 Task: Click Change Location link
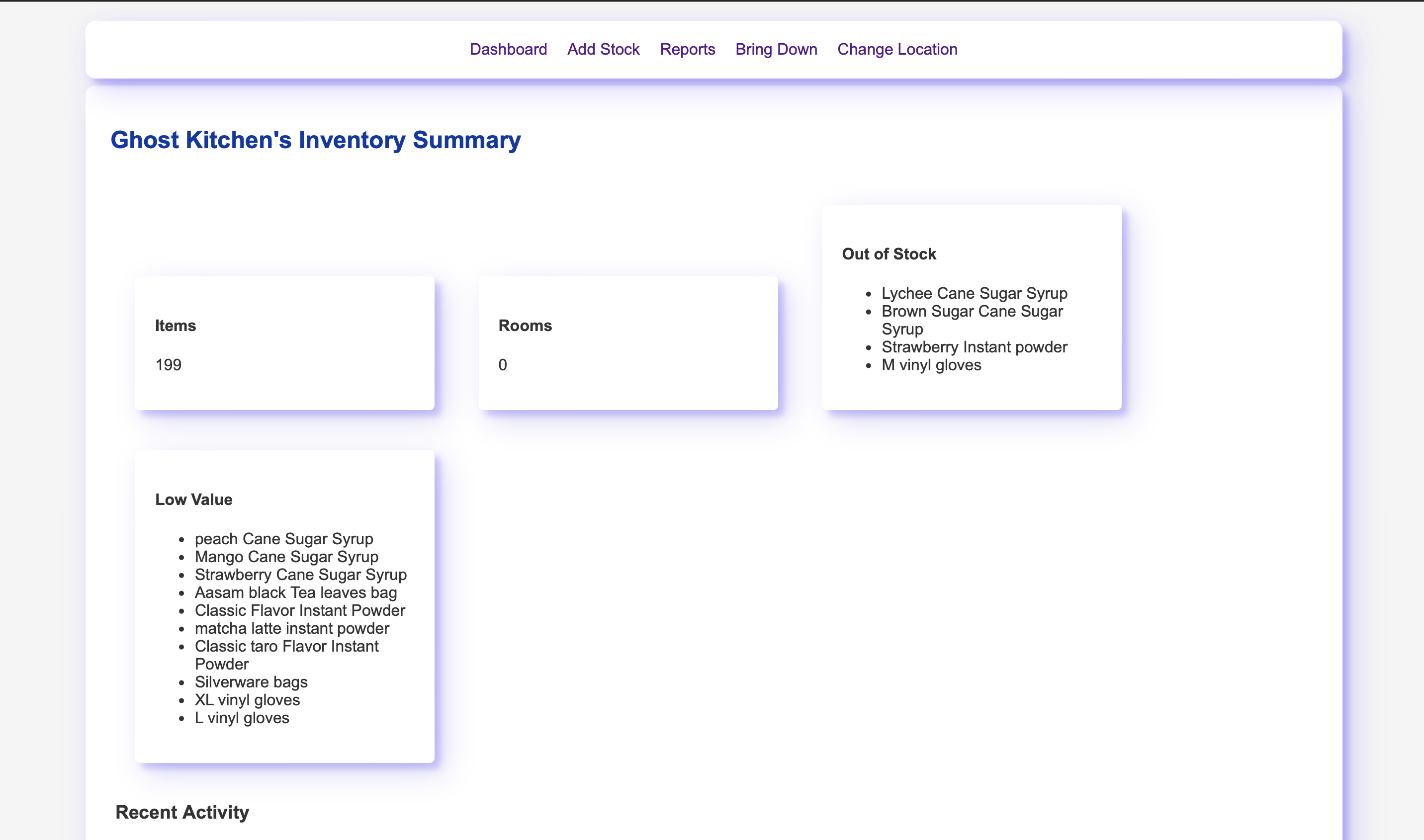pos(897,49)
